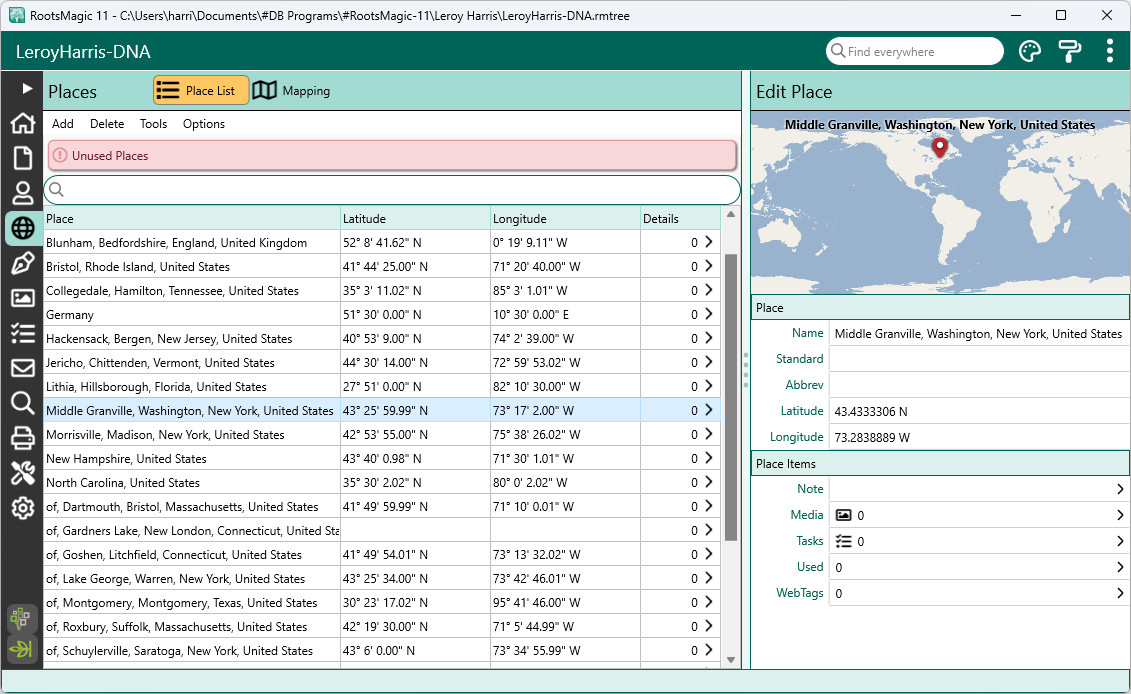Screen dimensions: 1131x694
Task: Expand details arrow for Middle Granville row
Action: (708, 410)
